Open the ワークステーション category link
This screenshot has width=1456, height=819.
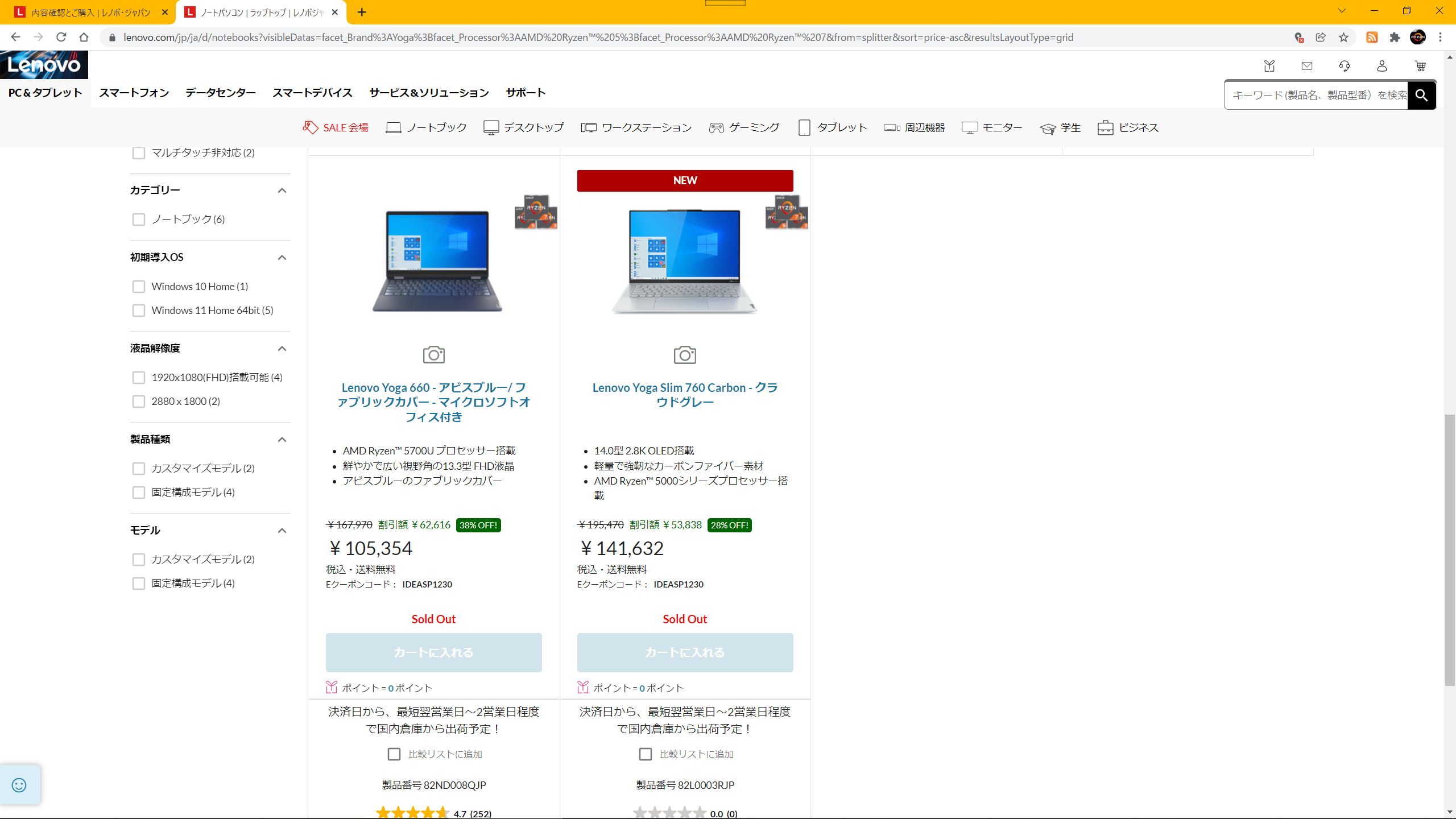point(636,127)
